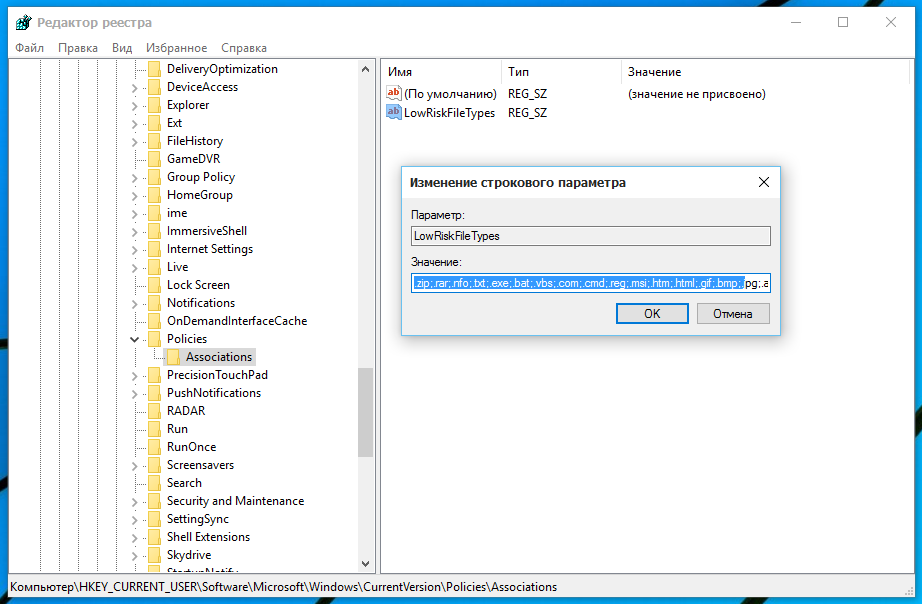Image resolution: width=922 pixels, height=604 pixels.
Task: Click the Screensavers folder icon
Action: click(154, 465)
